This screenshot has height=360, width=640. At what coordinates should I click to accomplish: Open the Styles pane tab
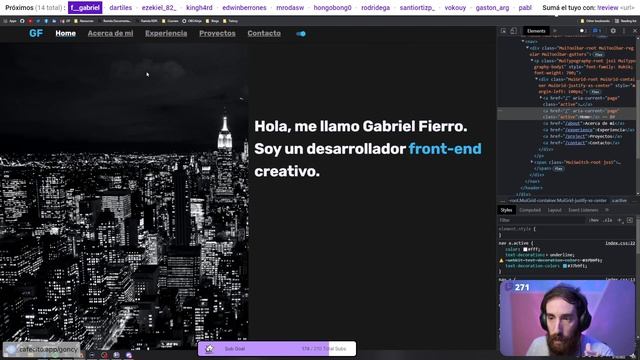pyautogui.click(x=507, y=210)
